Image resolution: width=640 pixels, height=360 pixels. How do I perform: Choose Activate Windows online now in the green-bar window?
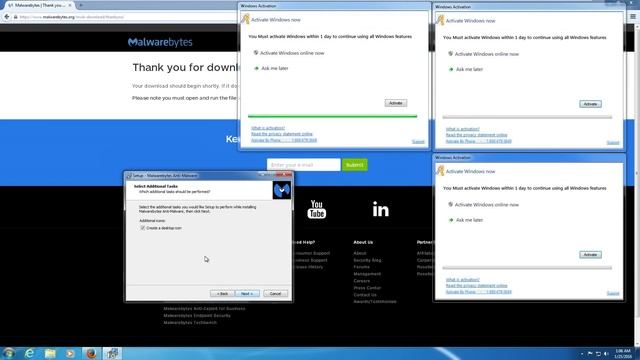pyautogui.click(x=292, y=53)
